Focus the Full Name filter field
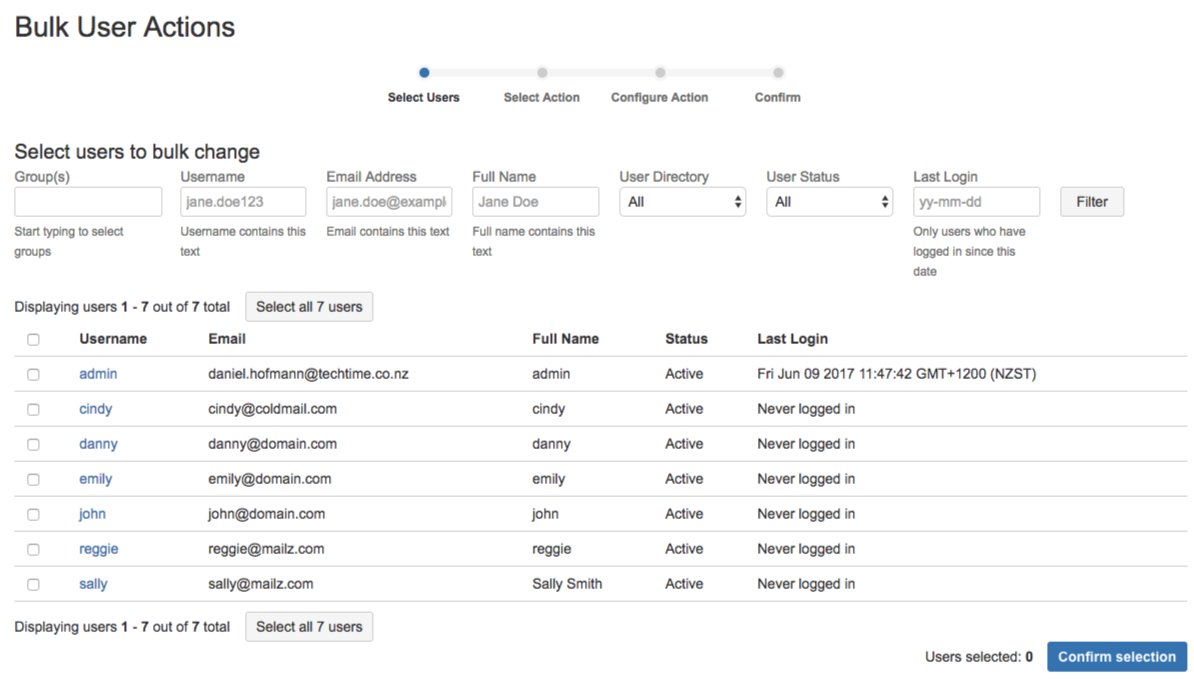The image size is (1194, 679). [535, 202]
